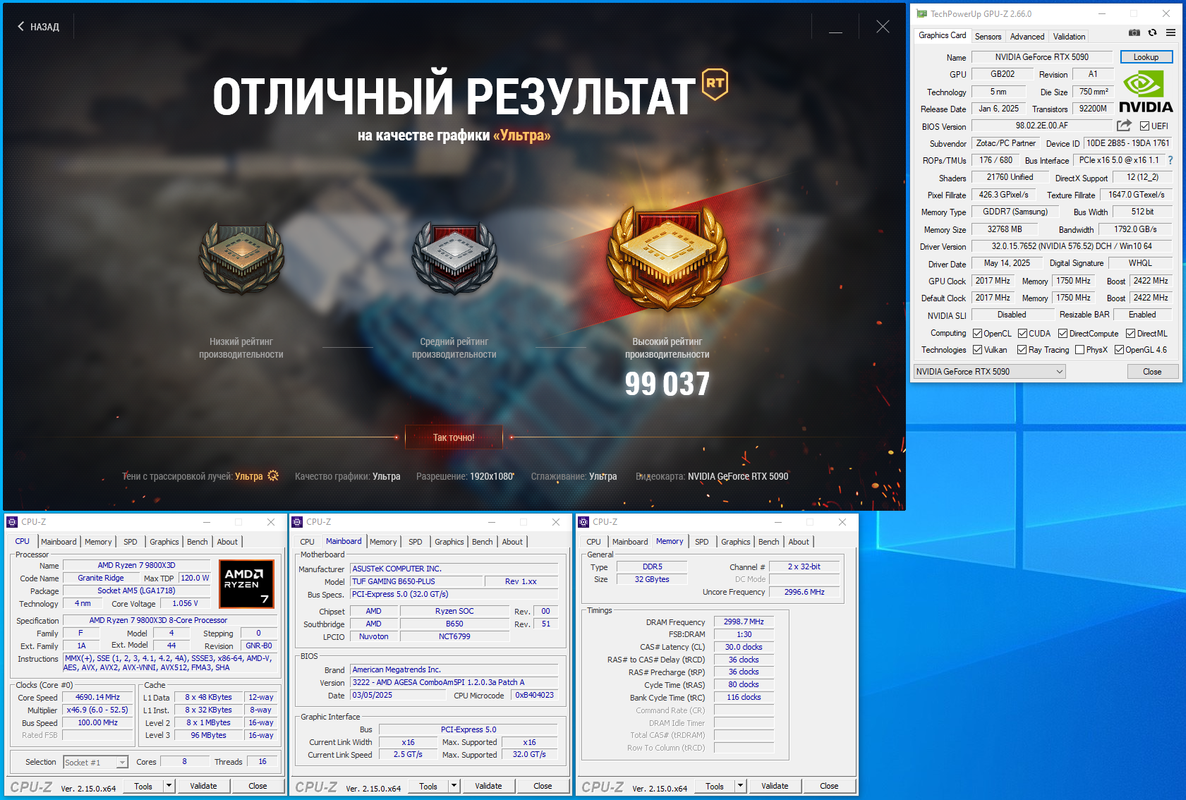Click the NVIDIA logo in GPU-Z
This screenshot has width=1186, height=800.
[1145, 91]
